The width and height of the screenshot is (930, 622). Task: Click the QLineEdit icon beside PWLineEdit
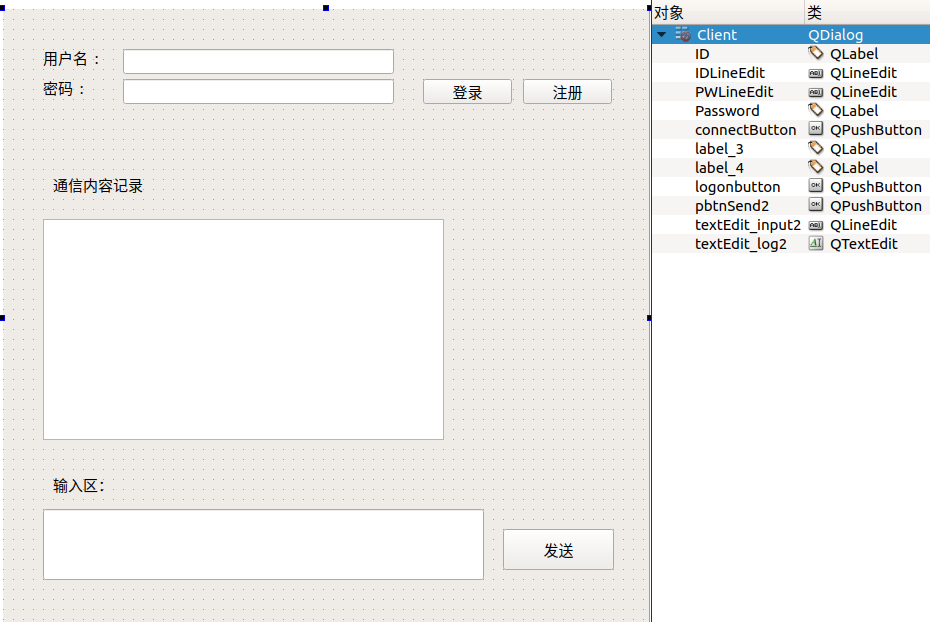815,91
